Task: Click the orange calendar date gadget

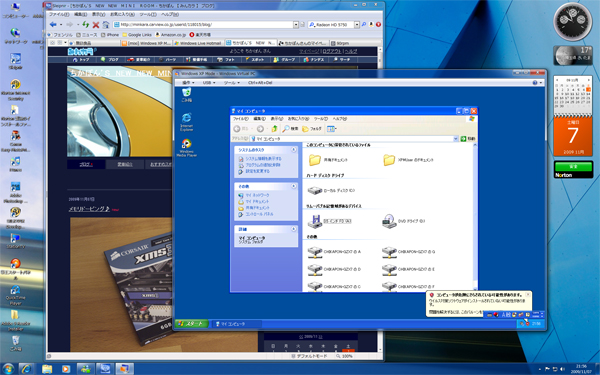Action: pos(573,136)
